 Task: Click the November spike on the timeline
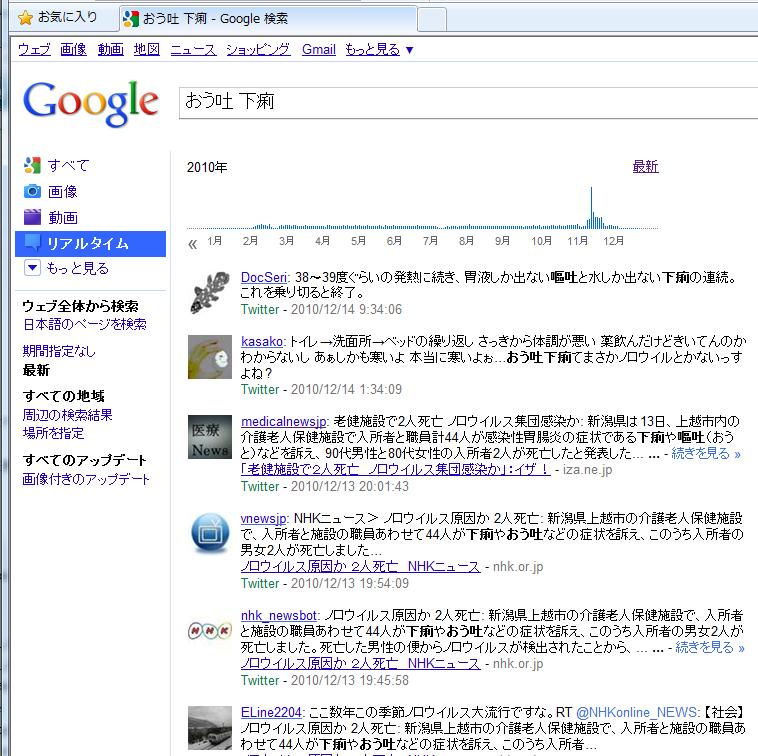(591, 207)
